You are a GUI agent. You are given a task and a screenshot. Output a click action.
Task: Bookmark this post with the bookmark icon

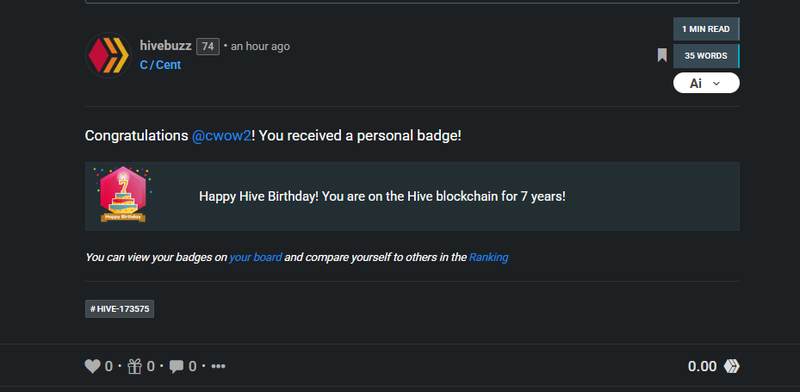(x=662, y=55)
